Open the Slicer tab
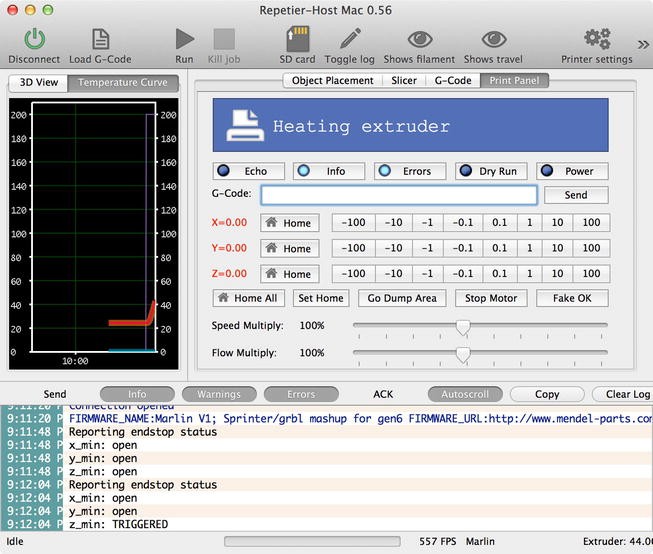653x554 pixels. tap(404, 81)
